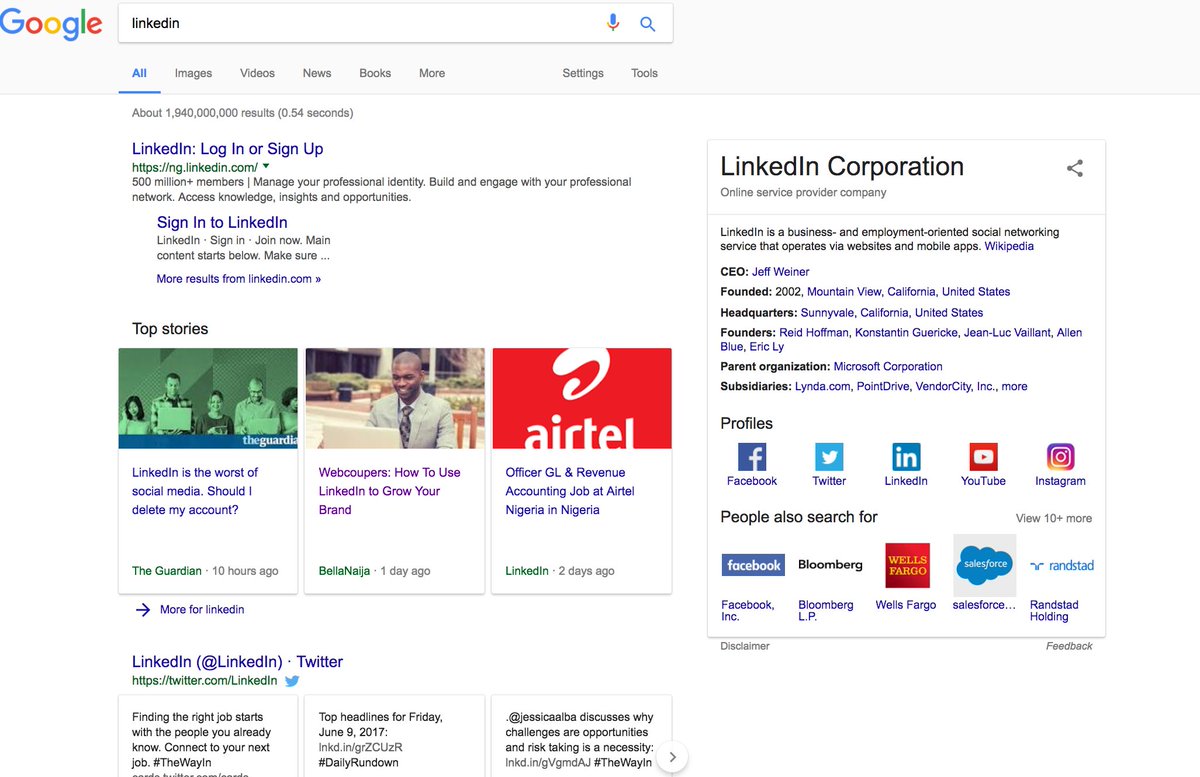
Task: Click the Facebook, Inc. logo thumbnail
Action: pyautogui.click(x=753, y=565)
